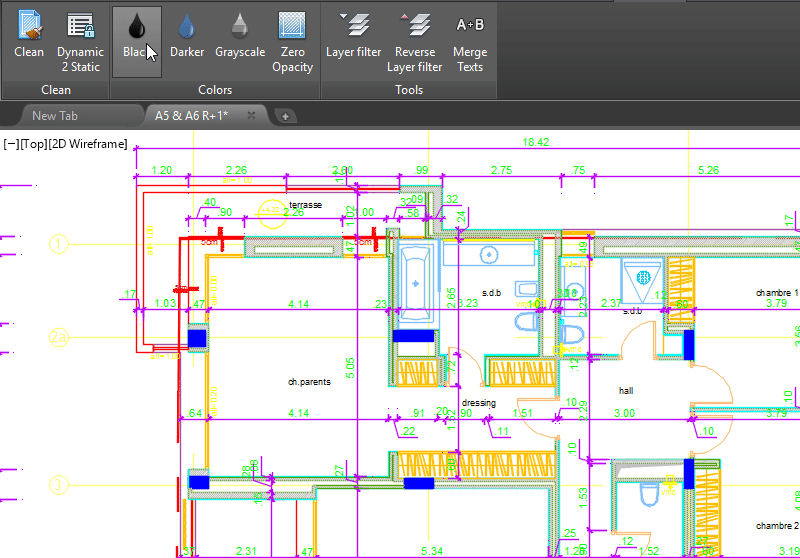Screen dimensions: 800x558
Task: Add a new drawing tab with plus button
Action: click(x=285, y=116)
